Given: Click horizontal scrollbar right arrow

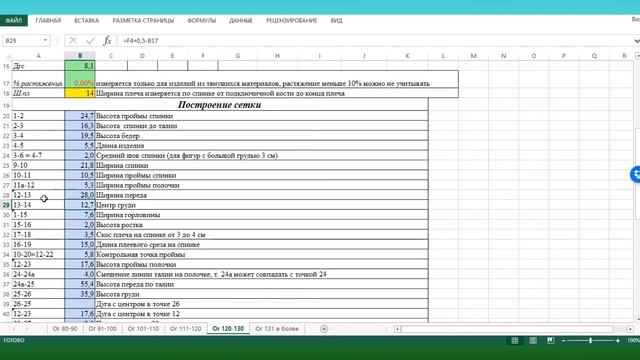Looking at the screenshot, I should [x=630, y=329].
